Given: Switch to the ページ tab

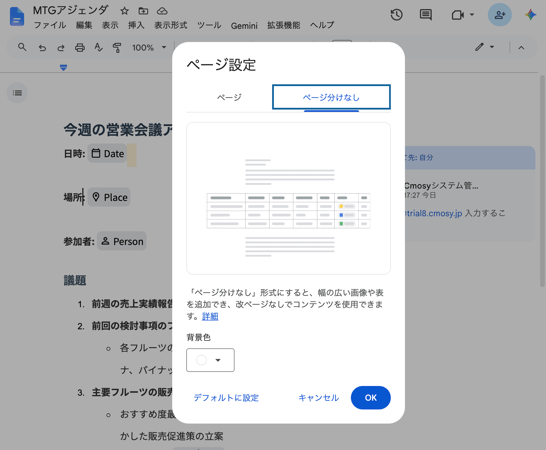Looking at the screenshot, I should coord(229,97).
